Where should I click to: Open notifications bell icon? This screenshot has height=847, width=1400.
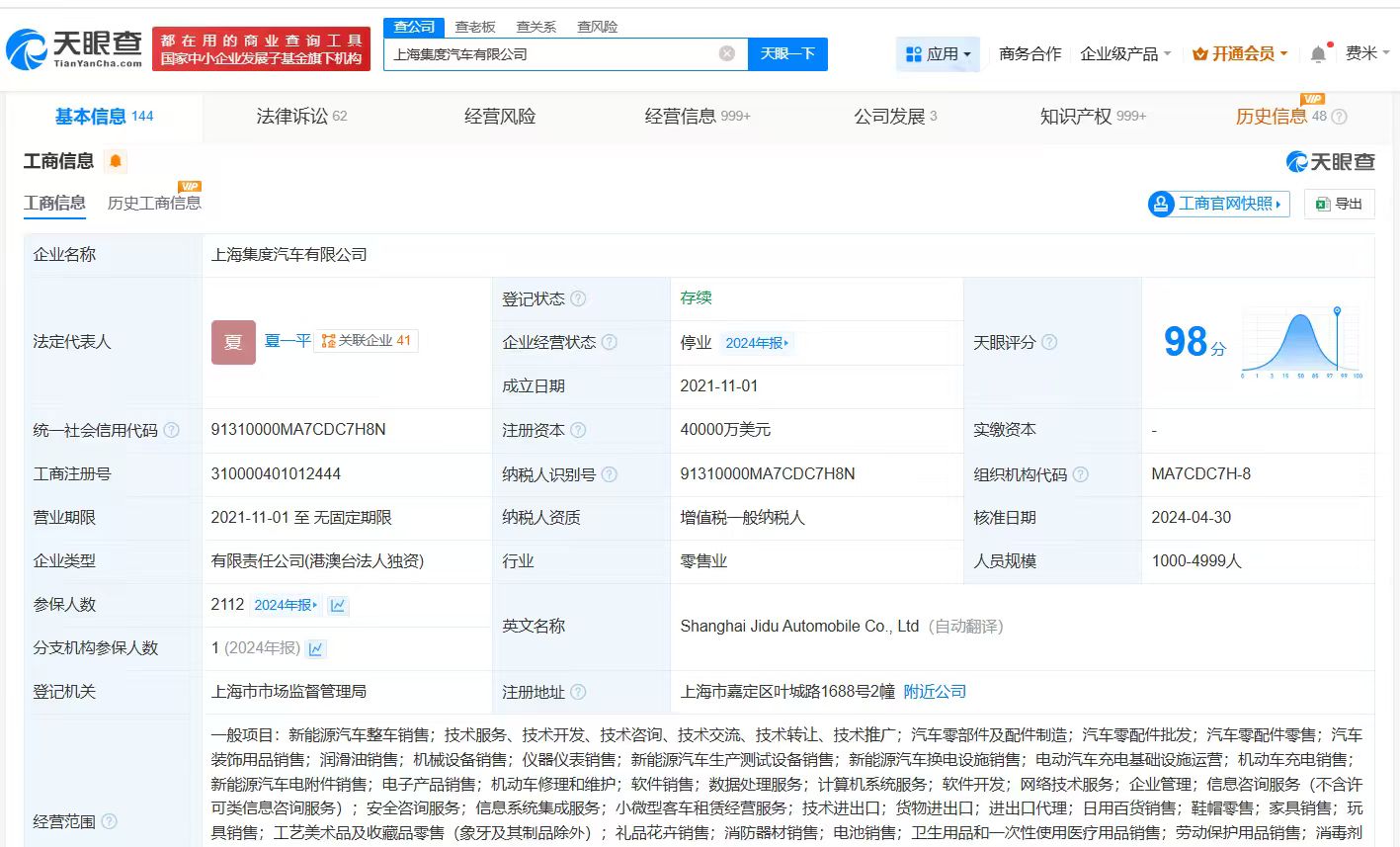point(1318,53)
